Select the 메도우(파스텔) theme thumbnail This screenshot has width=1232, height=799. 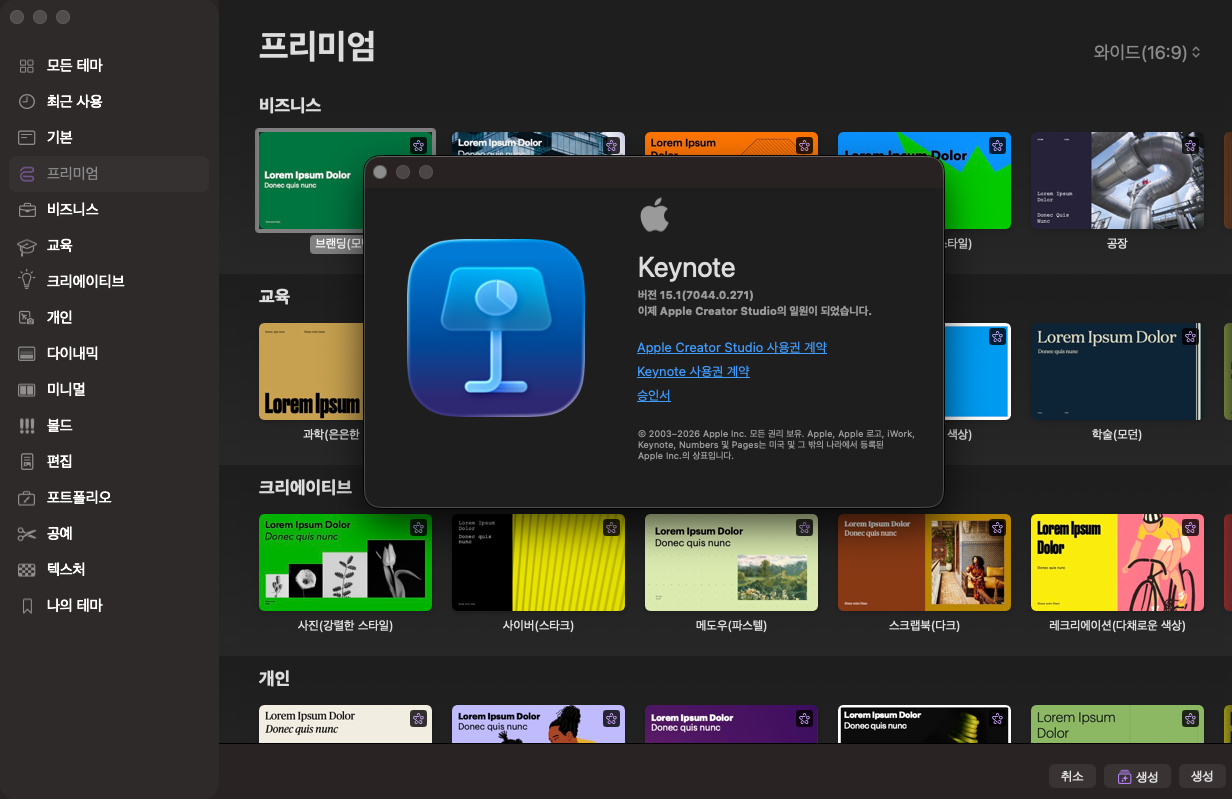[x=731, y=562]
